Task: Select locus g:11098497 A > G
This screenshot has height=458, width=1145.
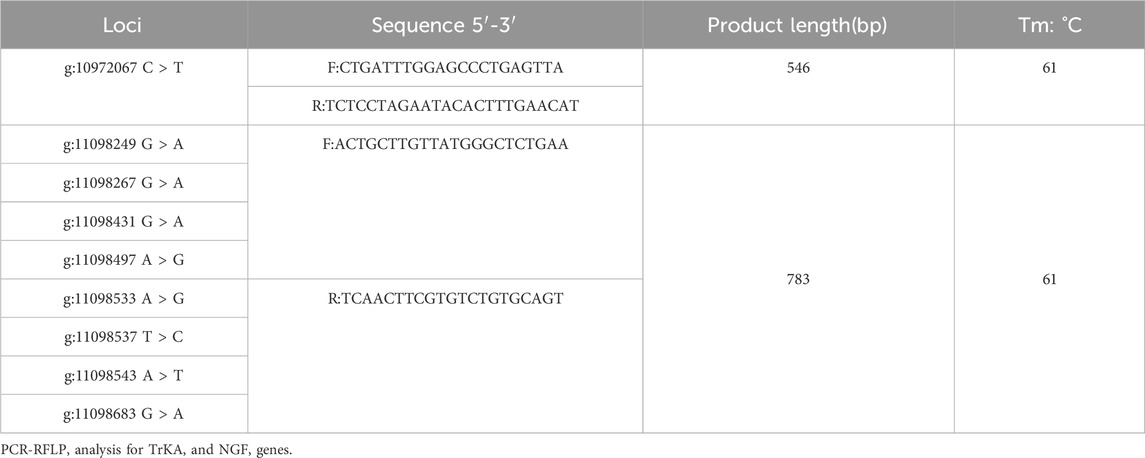Action: coord(123,260)
